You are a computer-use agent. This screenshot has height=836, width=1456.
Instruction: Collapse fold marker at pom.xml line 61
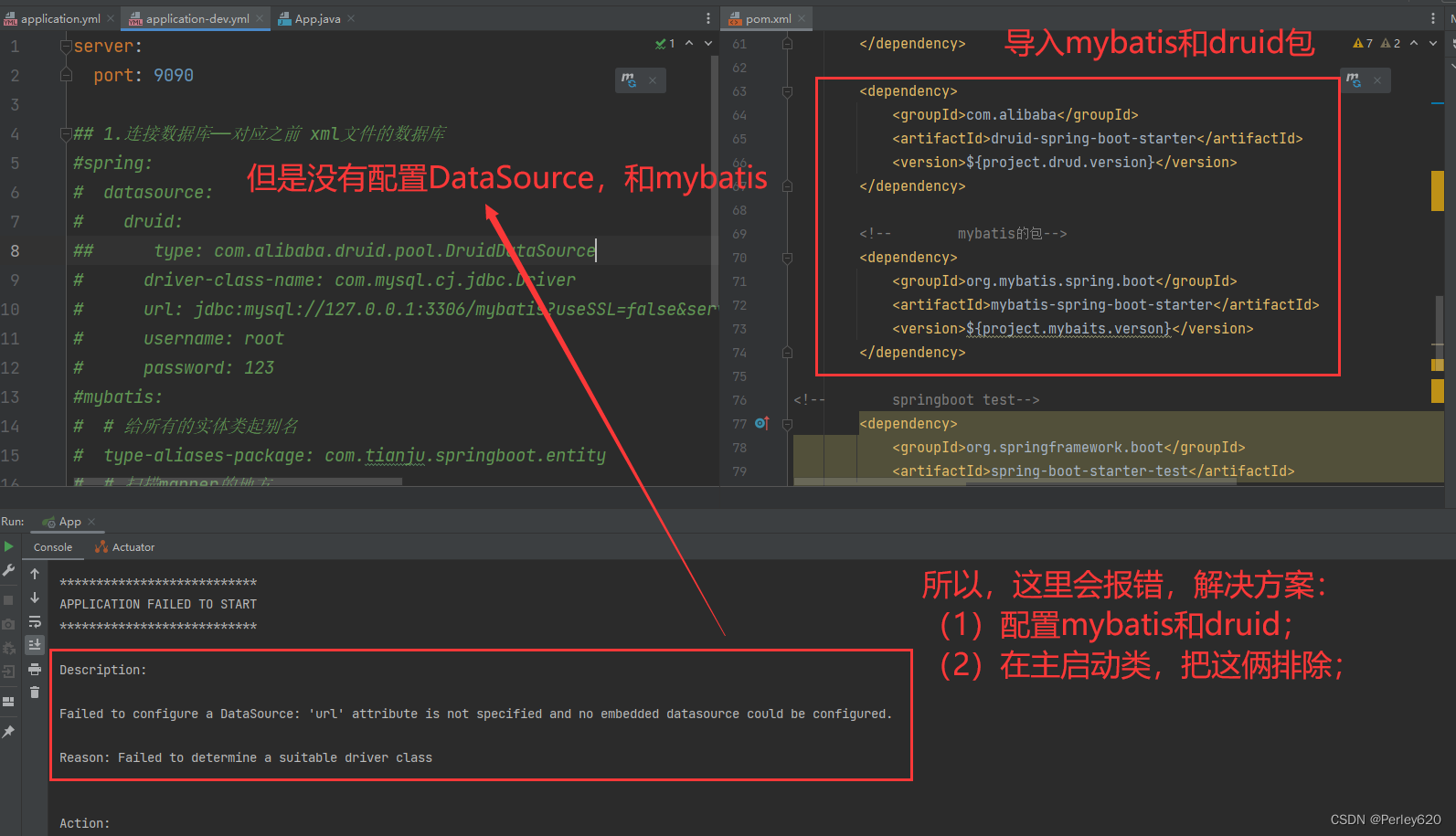[x=787, y=43]
